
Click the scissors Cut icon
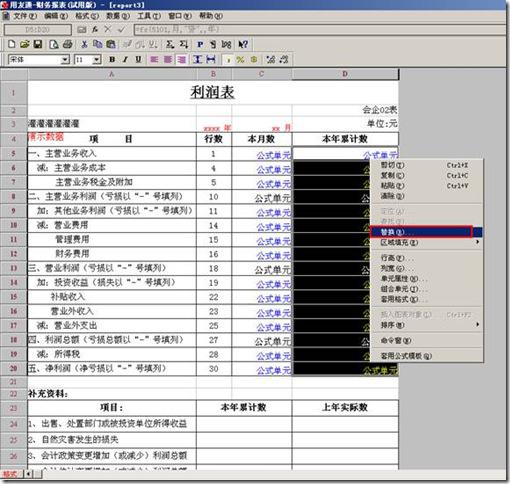pyautogui.click(x=84, y=44)
